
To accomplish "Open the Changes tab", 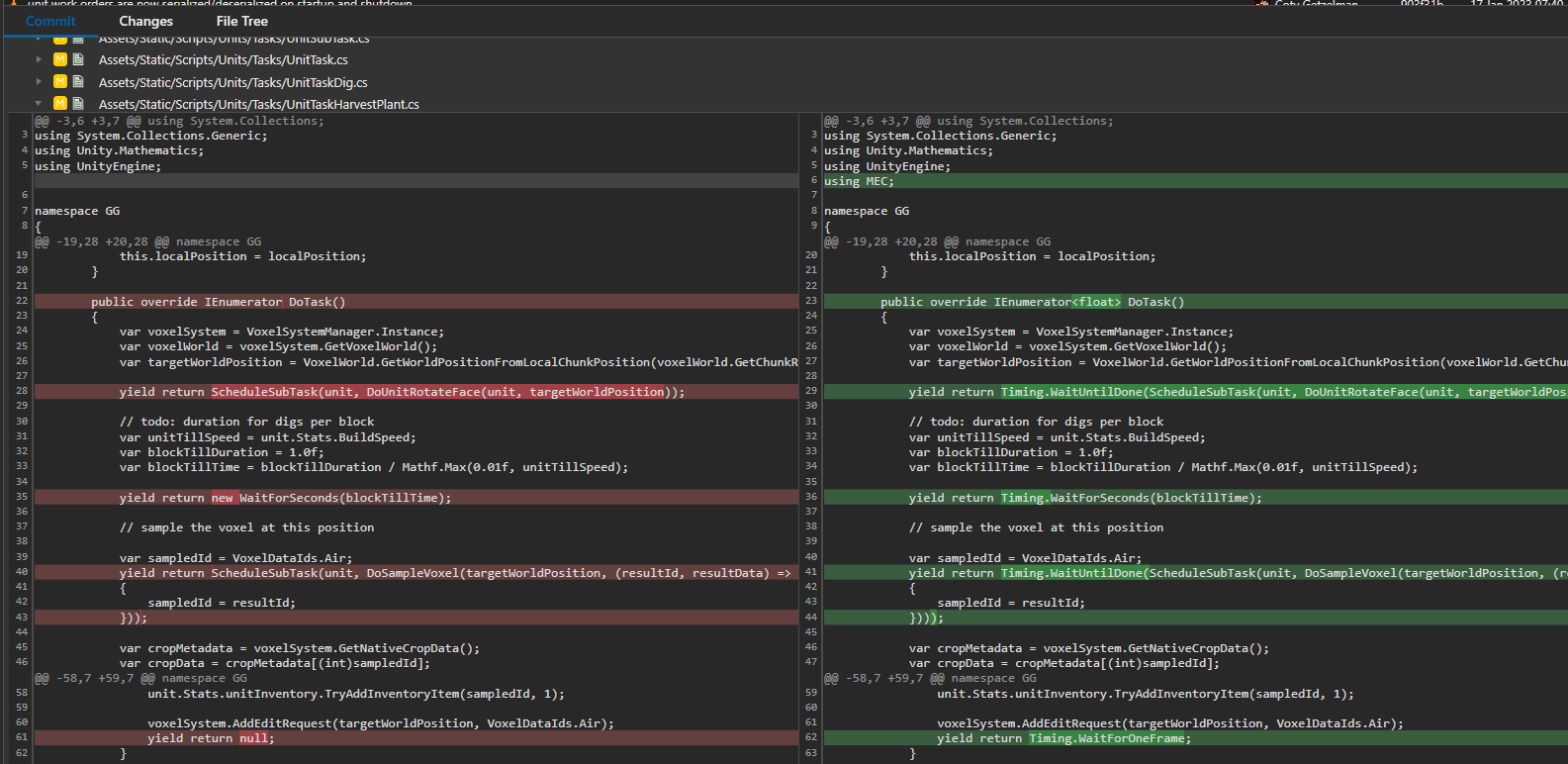I will [145, 21].
